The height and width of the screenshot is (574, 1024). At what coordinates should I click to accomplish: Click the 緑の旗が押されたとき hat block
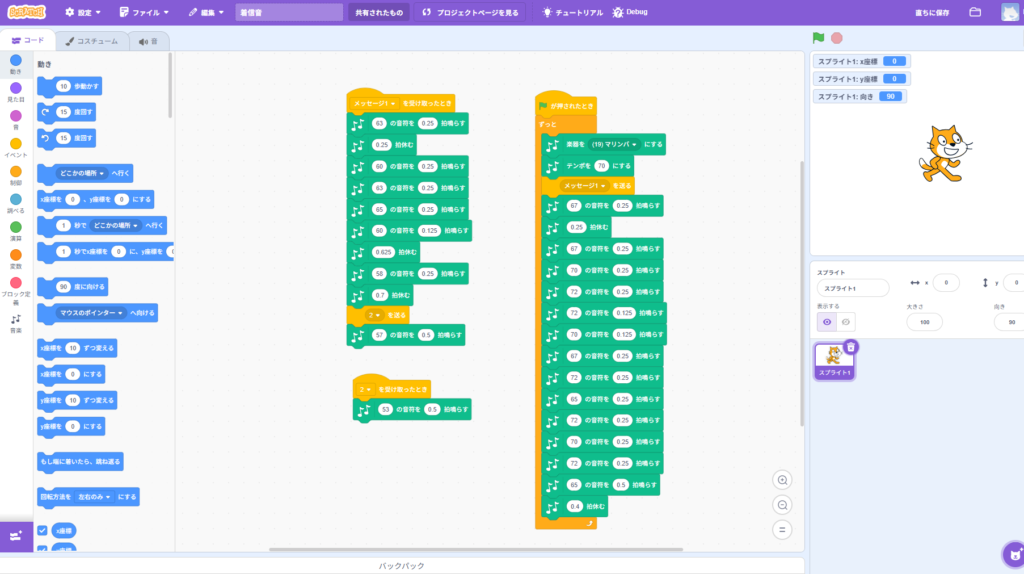(566, 104)
